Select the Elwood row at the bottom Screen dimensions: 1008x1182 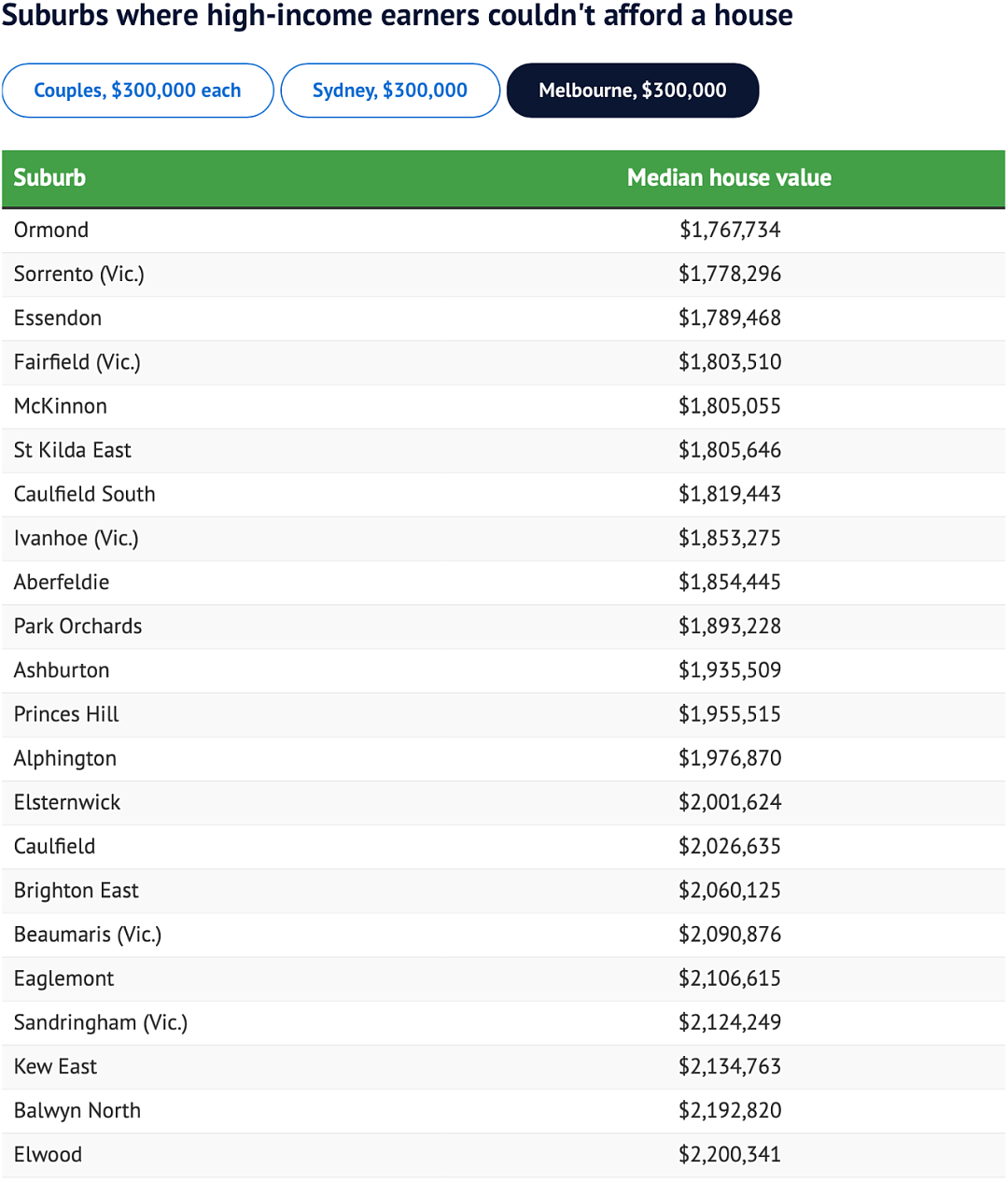tap(504, 1155)
